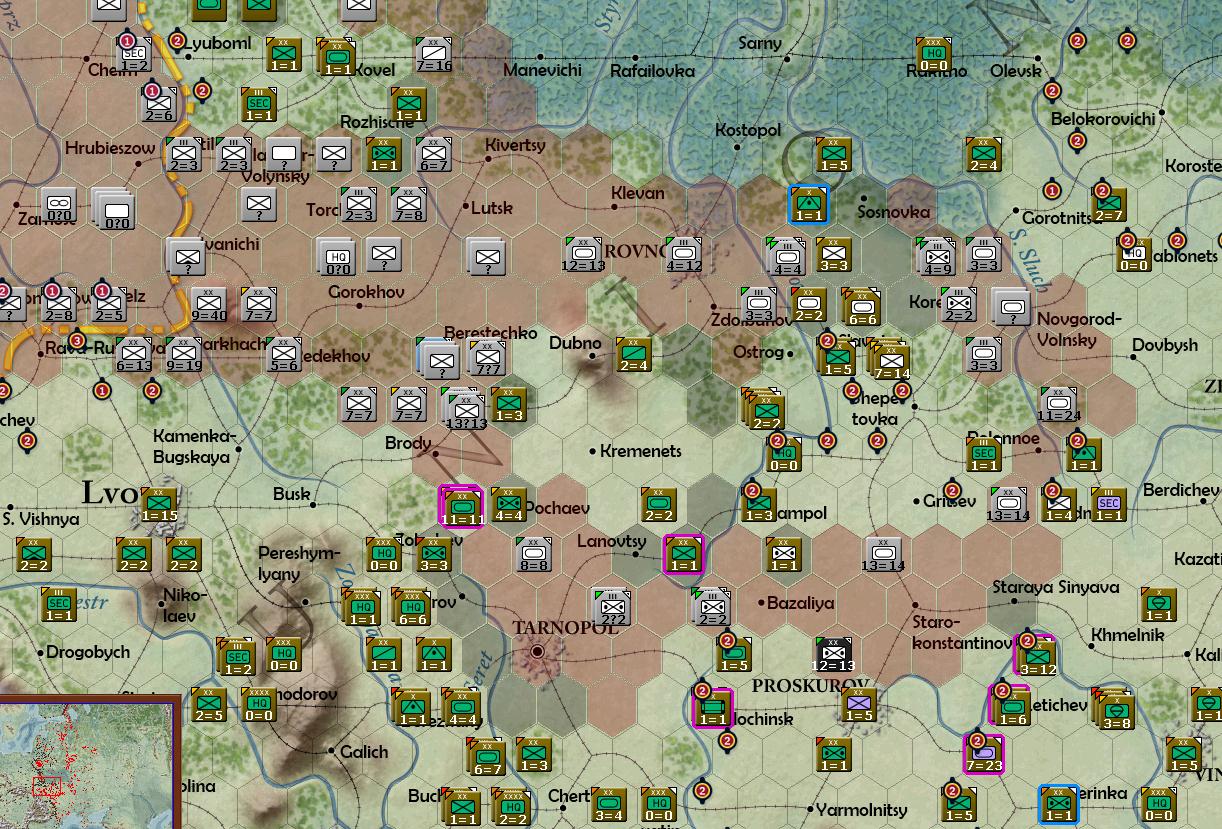Image resolution: width=1222 pixels, height=829 pixels.
Task: Click the Dovbysh town label
Action: 1165,345
